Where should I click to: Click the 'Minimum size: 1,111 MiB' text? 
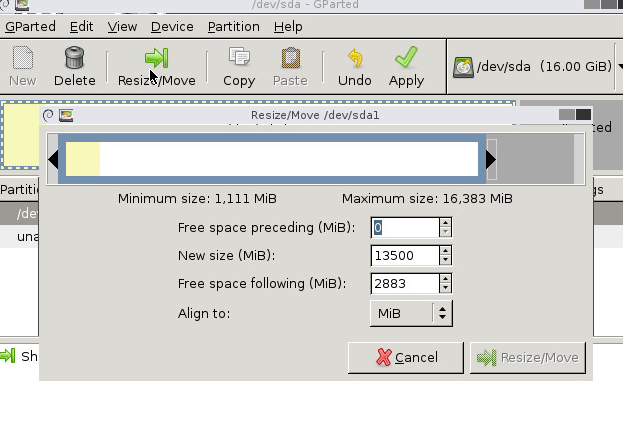[x=197, y=199]
